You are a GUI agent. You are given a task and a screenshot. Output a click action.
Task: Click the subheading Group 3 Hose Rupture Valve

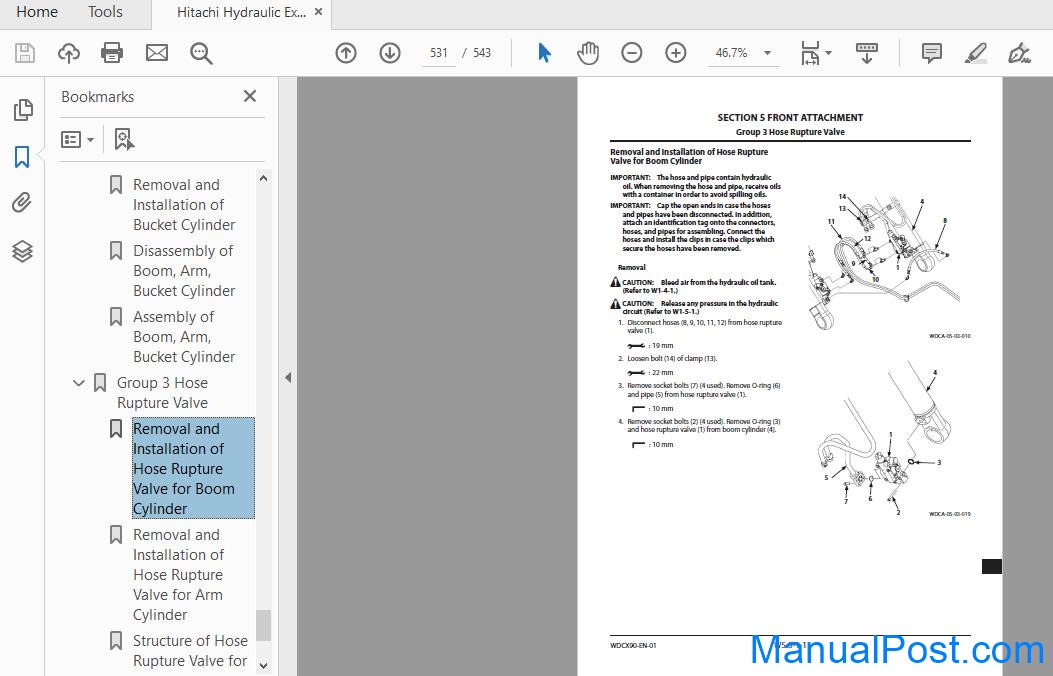[790, 132]
